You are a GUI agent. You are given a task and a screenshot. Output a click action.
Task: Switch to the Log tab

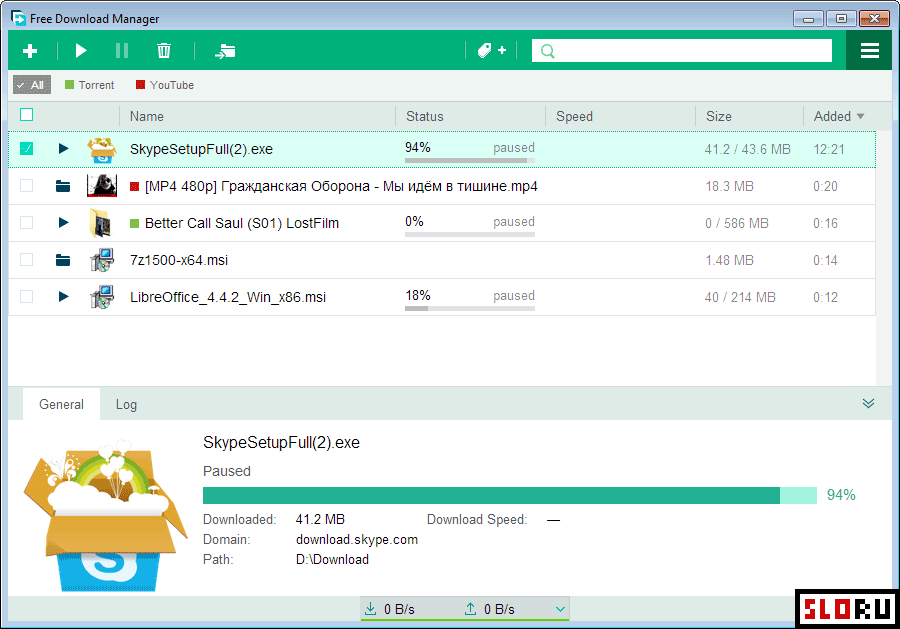[x=126, y=405]
